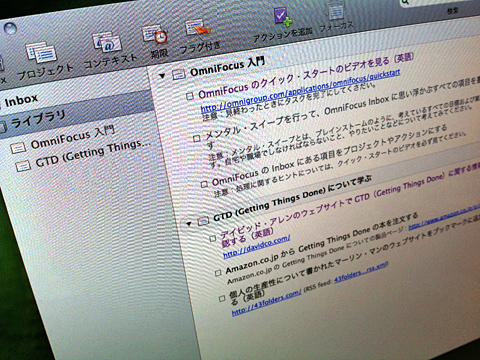Open the http://davidco.com/ link
The image size is (480, 360).
tap(256, 247)
